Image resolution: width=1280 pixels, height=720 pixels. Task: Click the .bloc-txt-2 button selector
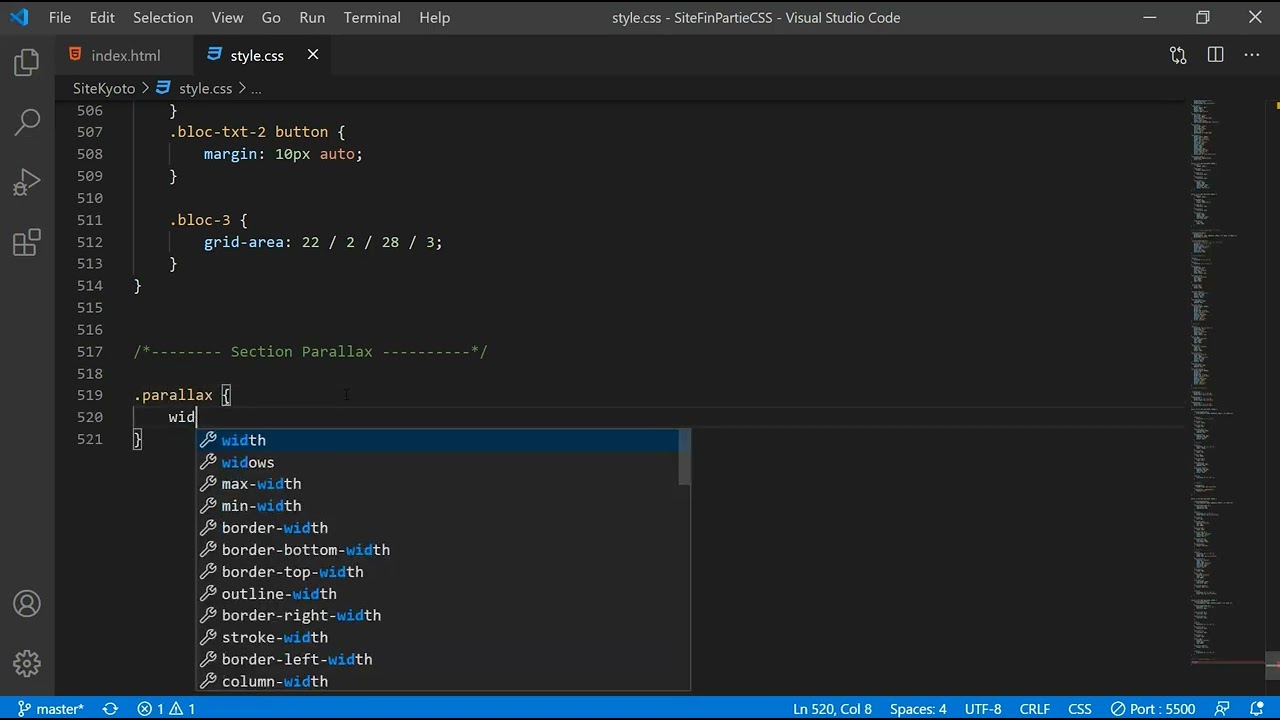click(248, 132)
